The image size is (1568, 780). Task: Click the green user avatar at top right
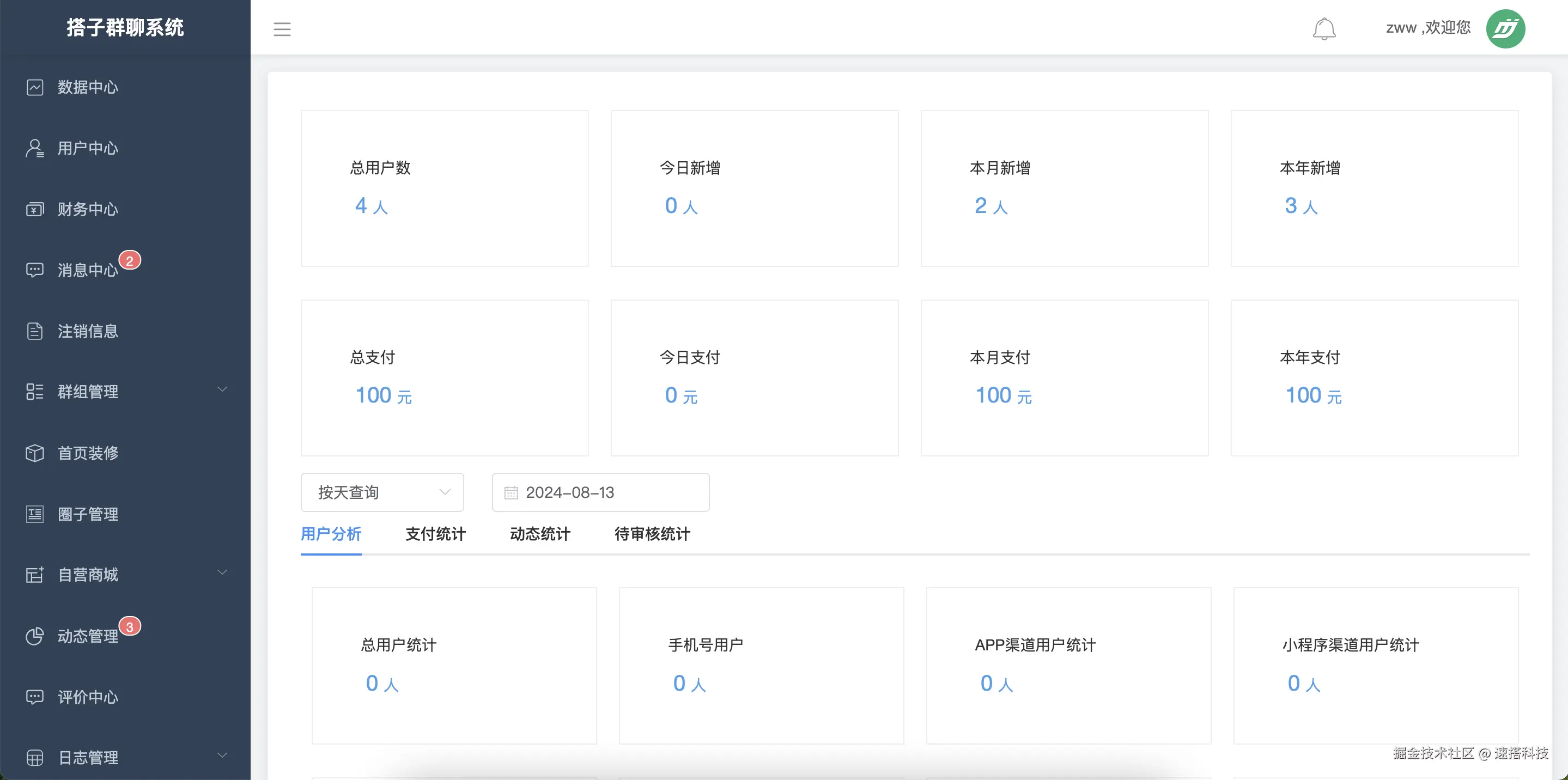coord(1506,28)
